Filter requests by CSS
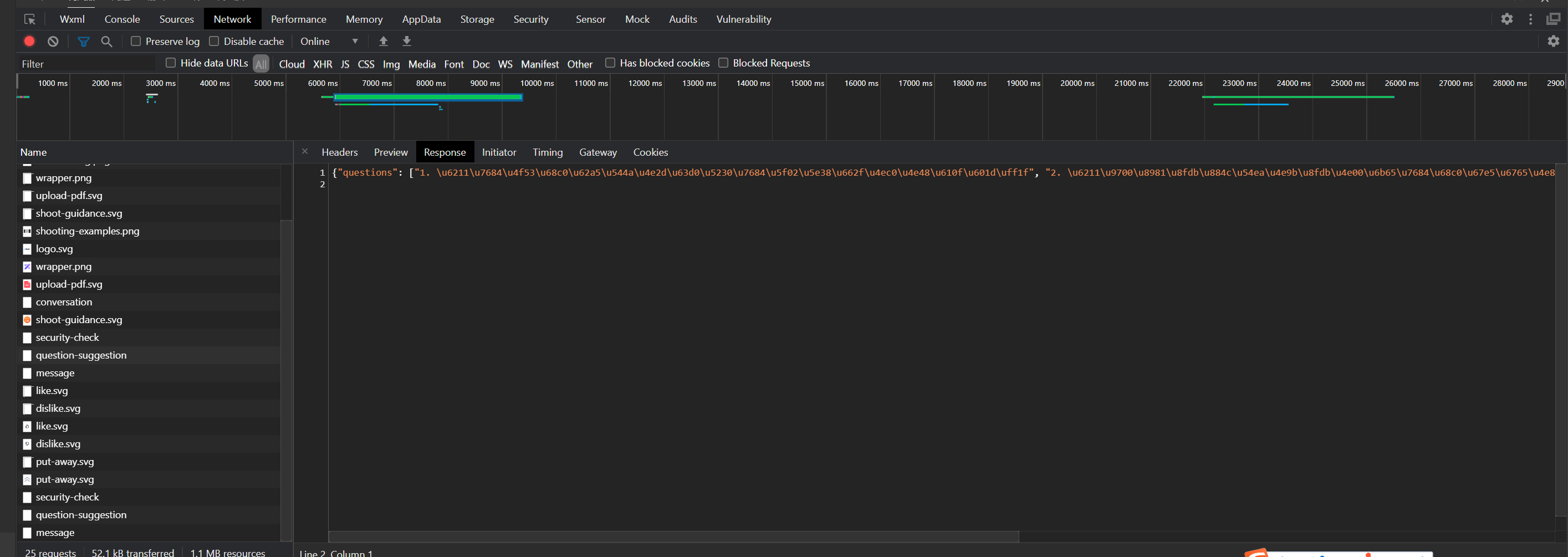Image resolution: width=1568 pixels, height=557 pixels. tap(366, 64)
